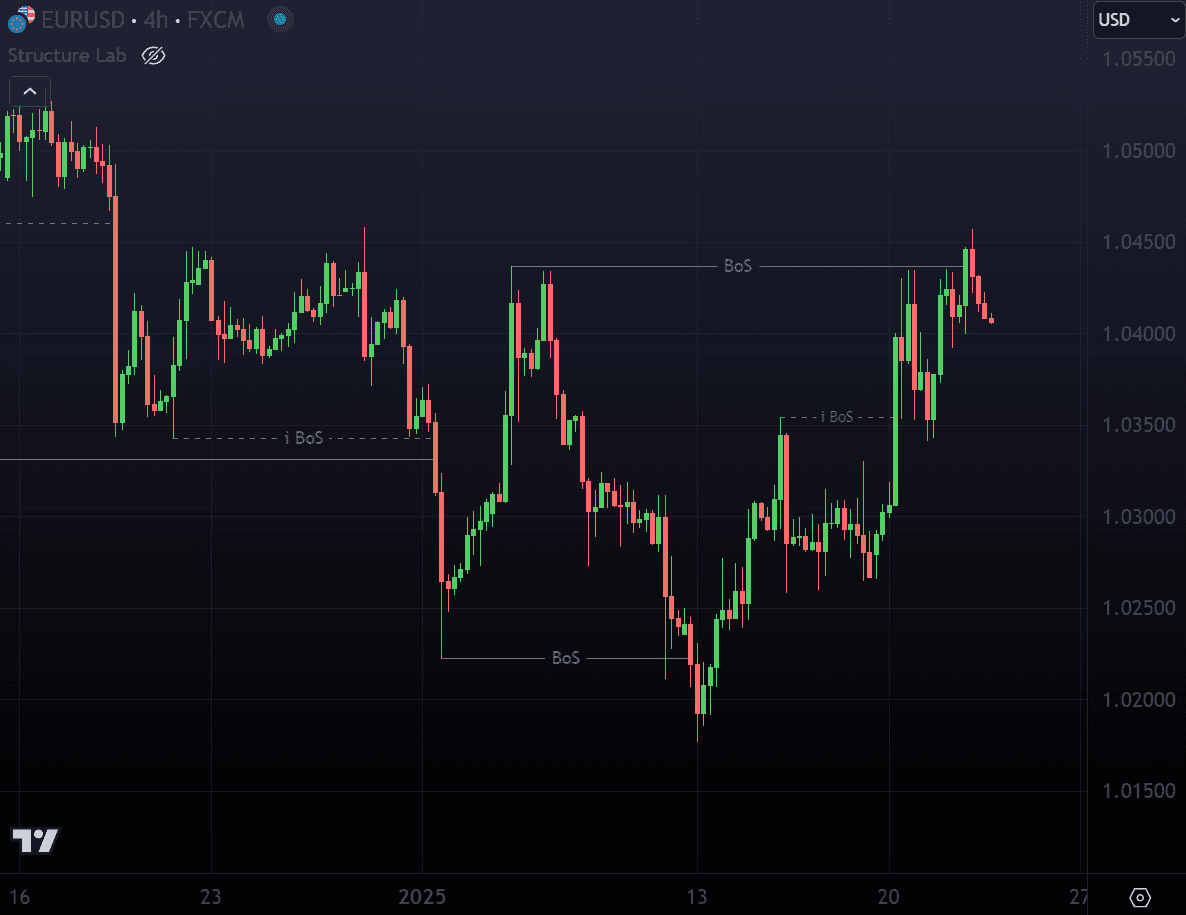Click the 16 date on time axis
This screenshot has height=915, width=1186.
pos(20,897)
